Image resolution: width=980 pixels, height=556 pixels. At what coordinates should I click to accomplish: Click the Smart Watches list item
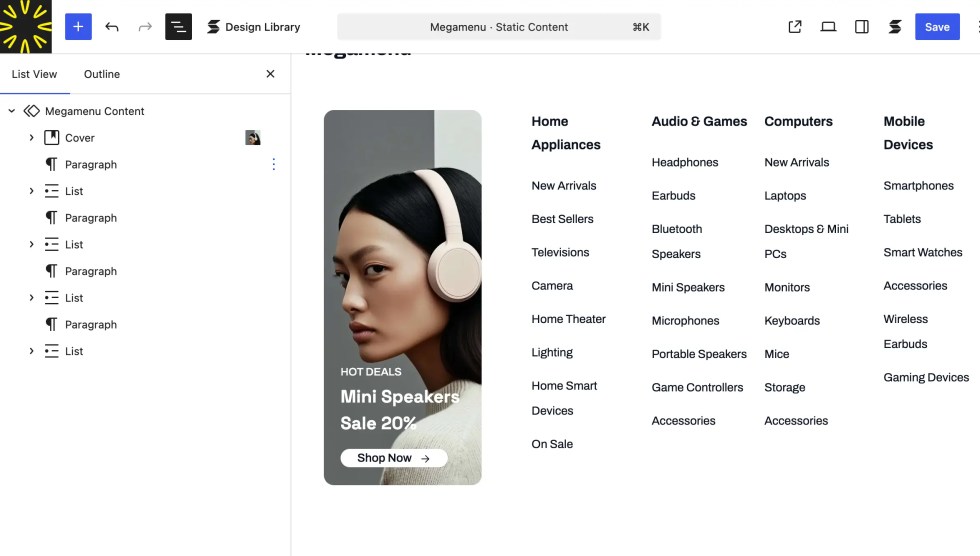pyautogui.click(x=922, y=252)
